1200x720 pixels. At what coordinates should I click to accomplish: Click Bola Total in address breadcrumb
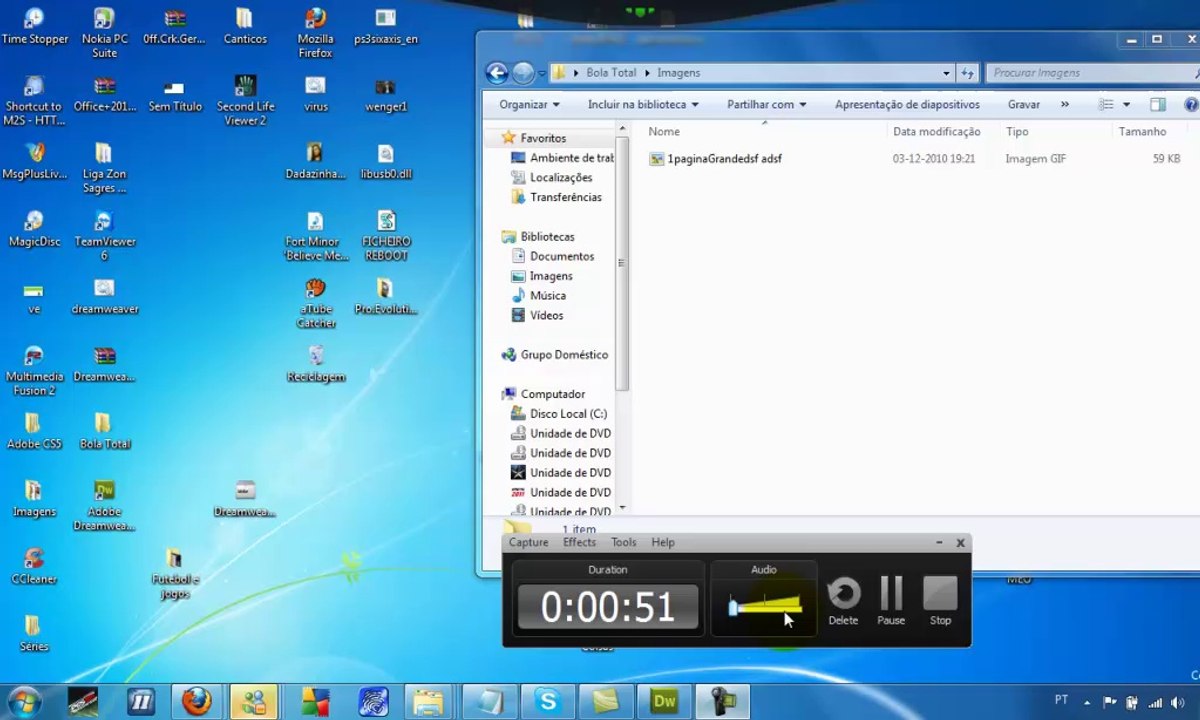(x=611, y=73)
